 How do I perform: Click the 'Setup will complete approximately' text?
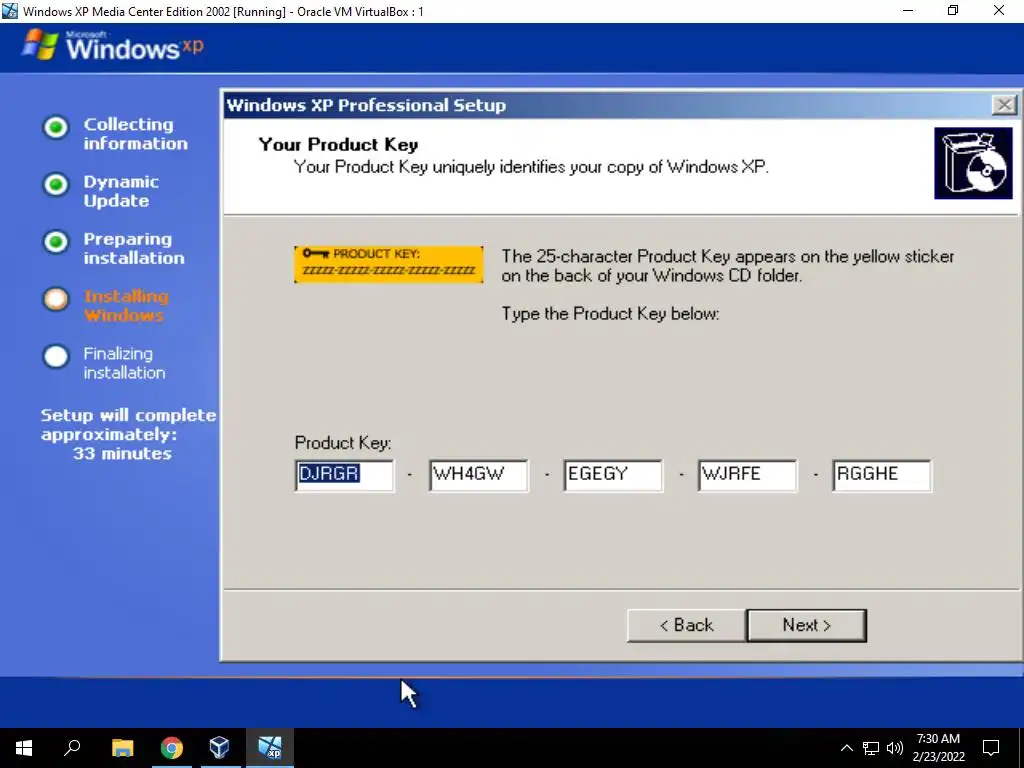(128, 425)
